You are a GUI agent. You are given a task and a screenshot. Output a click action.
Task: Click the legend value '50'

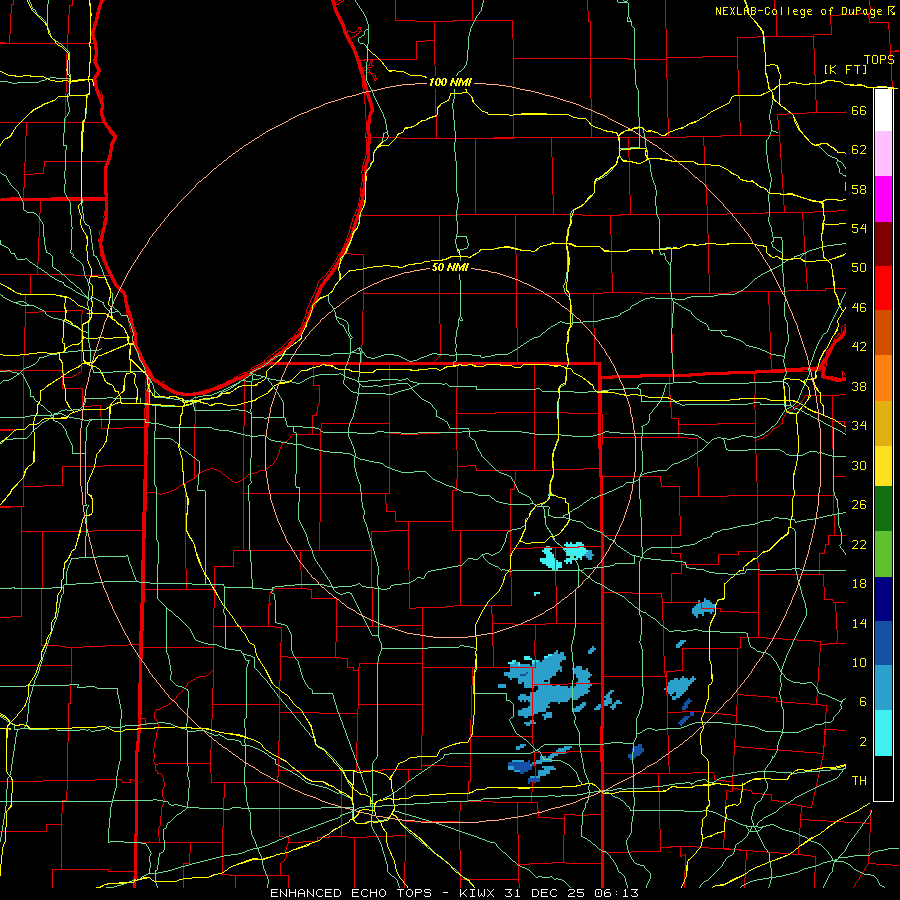[859, 268]
